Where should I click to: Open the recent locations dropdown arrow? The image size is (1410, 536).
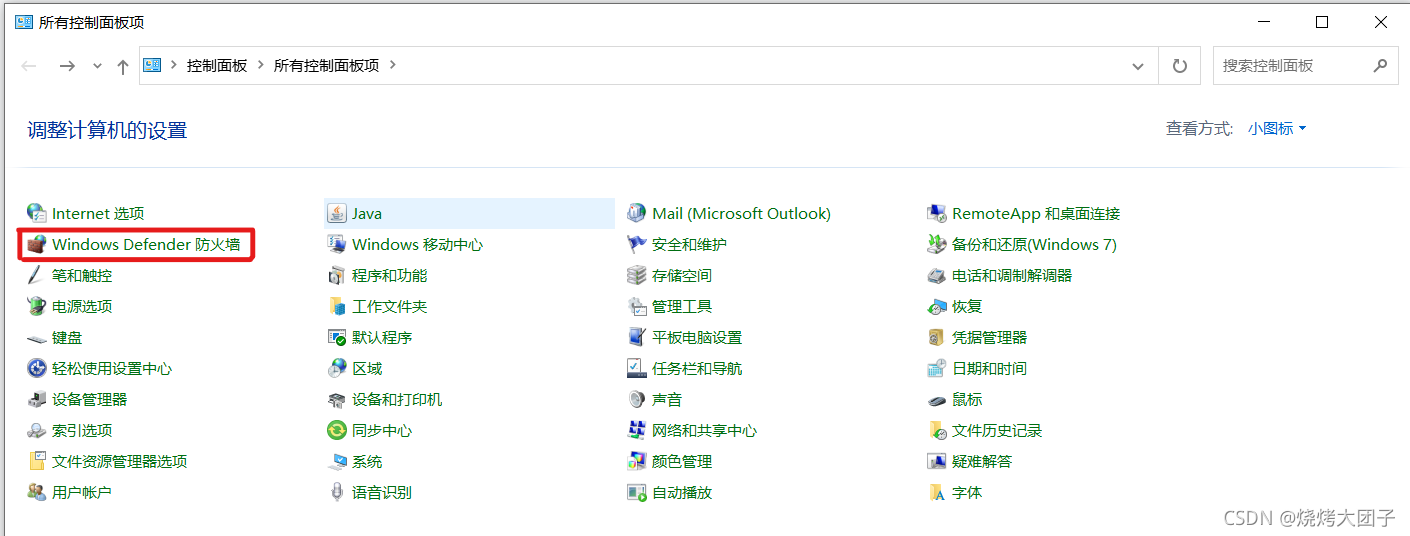coord(97,66)
